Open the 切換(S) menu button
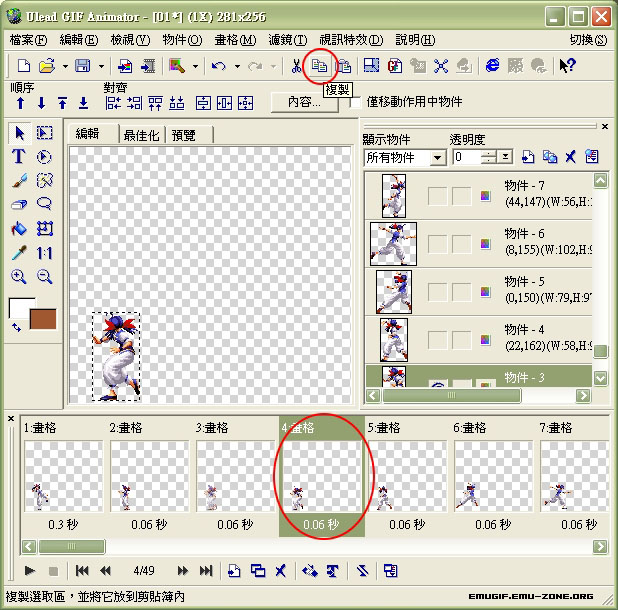Screen dimensions: 618x610 [588, 40]
